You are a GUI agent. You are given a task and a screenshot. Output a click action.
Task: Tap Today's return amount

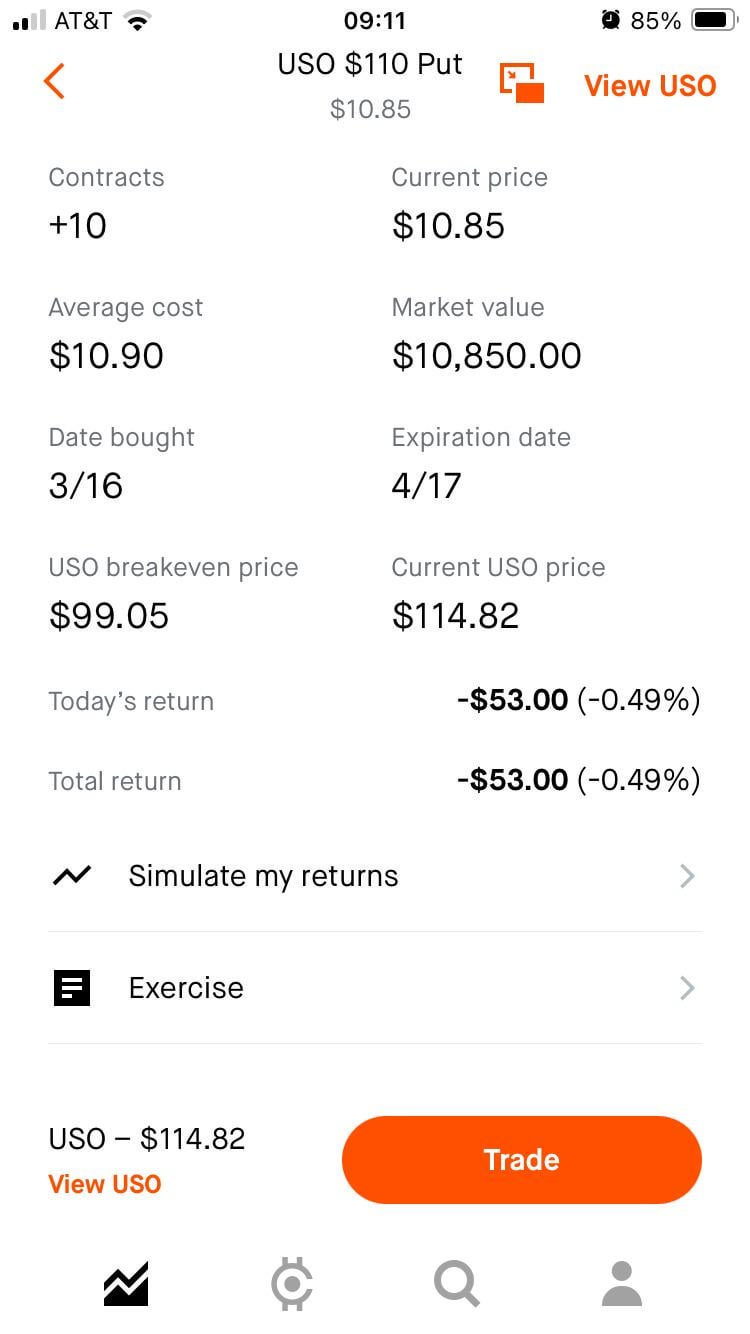pos(578,700)
